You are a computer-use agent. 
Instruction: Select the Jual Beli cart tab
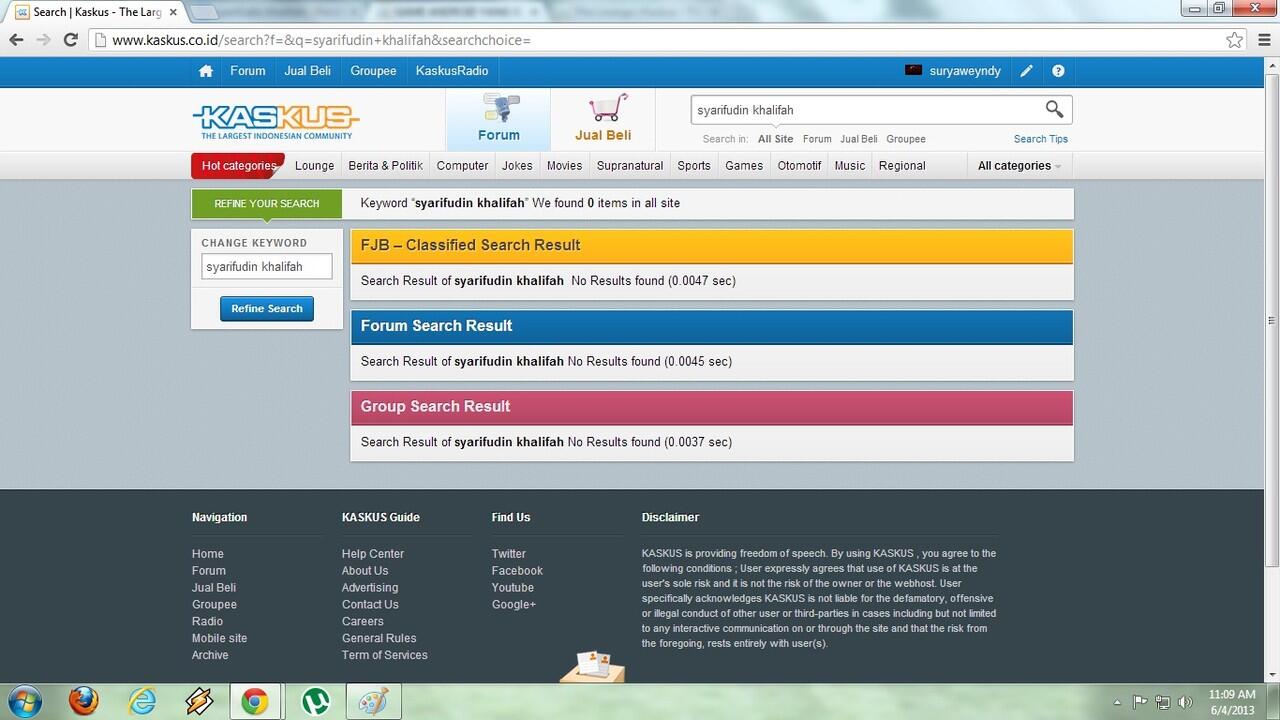pyautogui.click(x=603, y=119)
